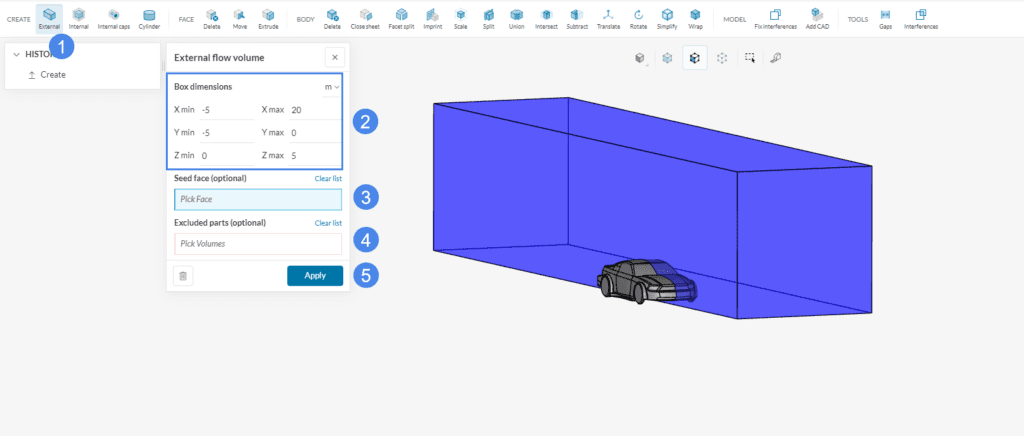Select the External flow volume tool

coord(49,17)
